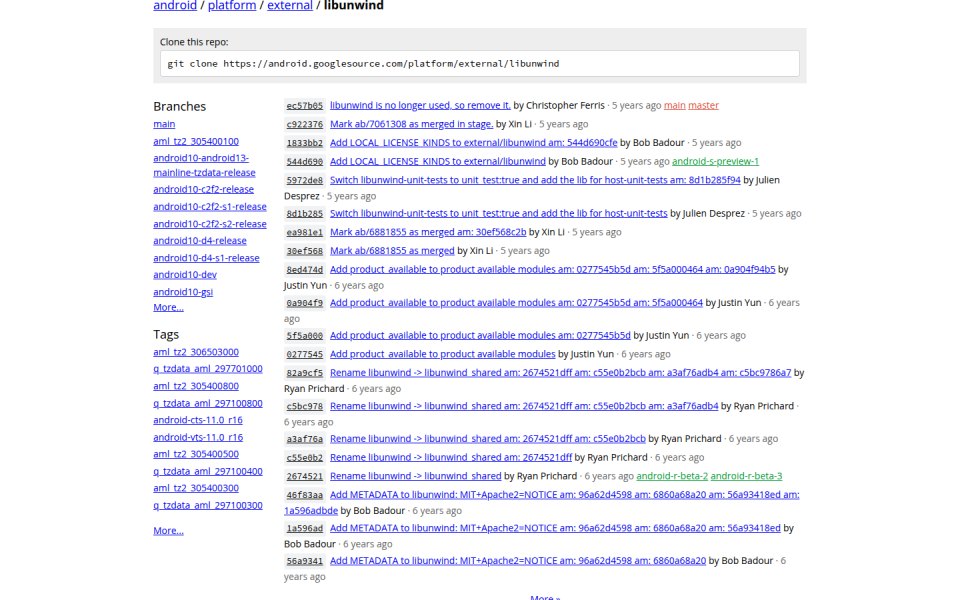Viewport: 960px width, 600px height.
Task: Open the android-r-beta-2 tag label
Action: 672,476
